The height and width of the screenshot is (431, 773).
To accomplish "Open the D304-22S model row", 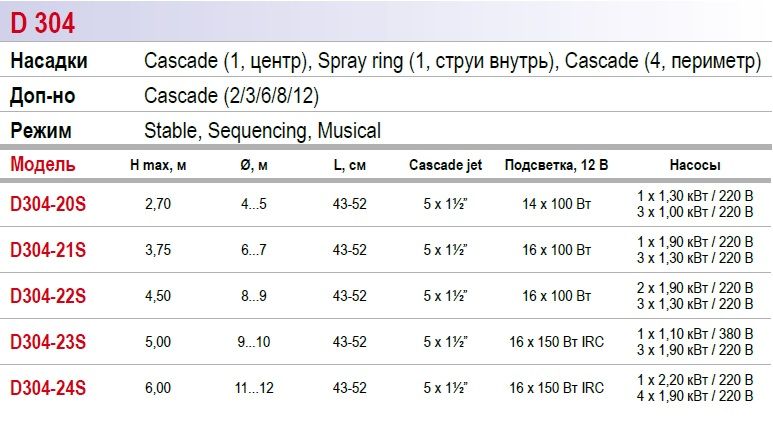I will click(x=48, y=296).
